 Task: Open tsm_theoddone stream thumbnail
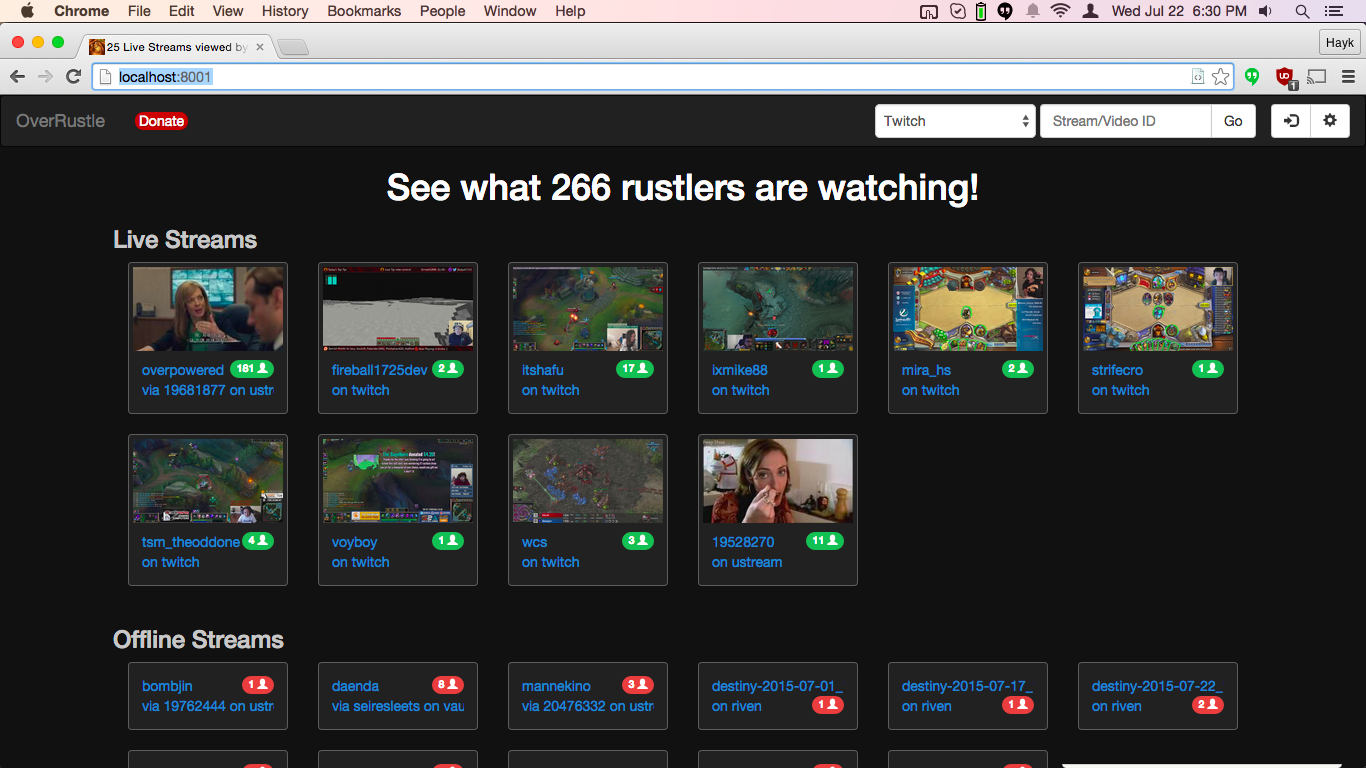pyautogui.click(x=208, y=480)
